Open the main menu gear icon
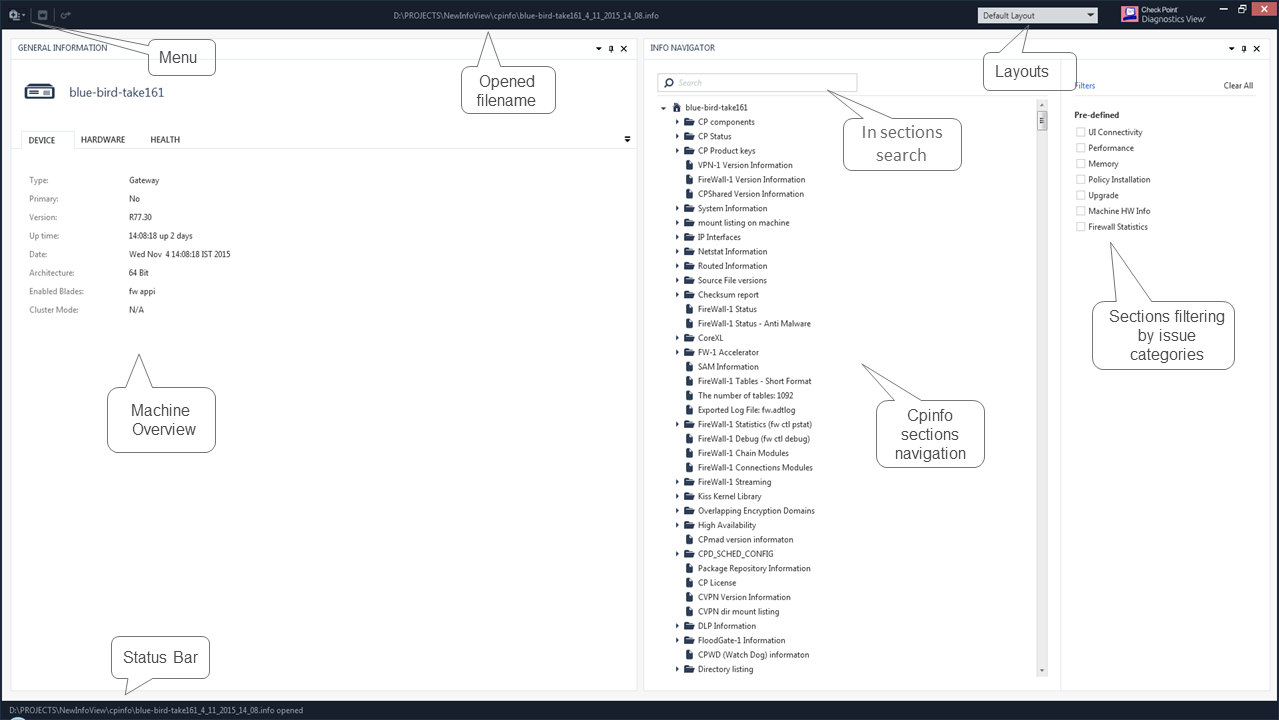This screenshot has height=720, width=1279. click(15, 15)
